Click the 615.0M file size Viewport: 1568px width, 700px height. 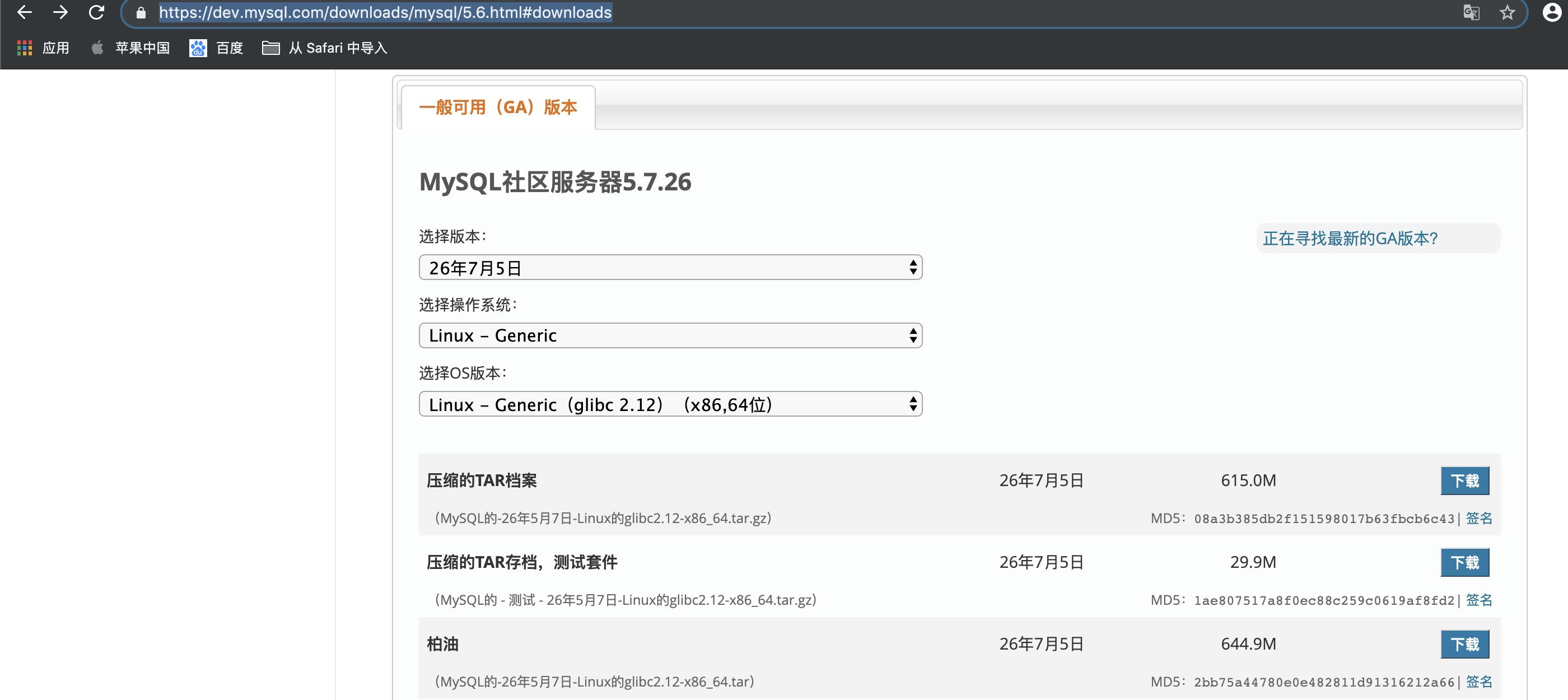pyautogui.click(x=1248, y=480)
